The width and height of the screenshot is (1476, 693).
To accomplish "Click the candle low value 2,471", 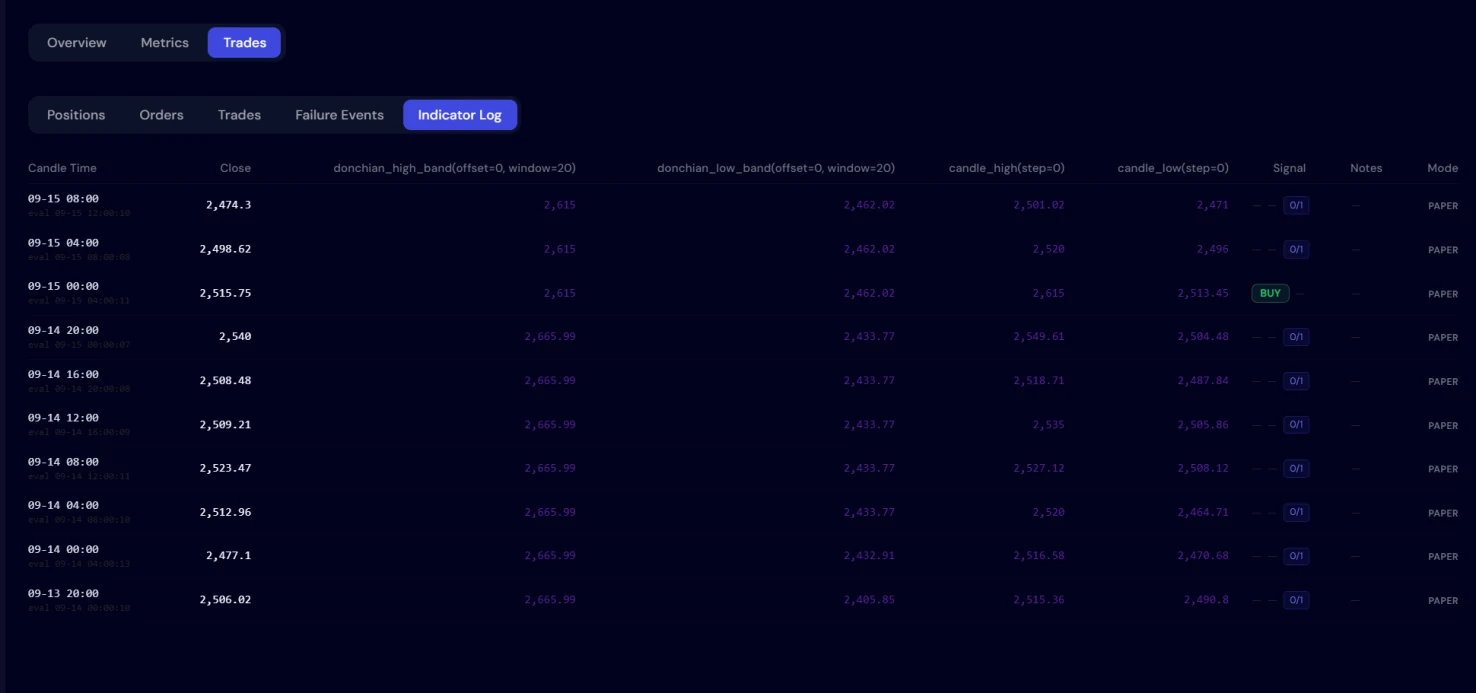I will click(x=1213, y=205).
